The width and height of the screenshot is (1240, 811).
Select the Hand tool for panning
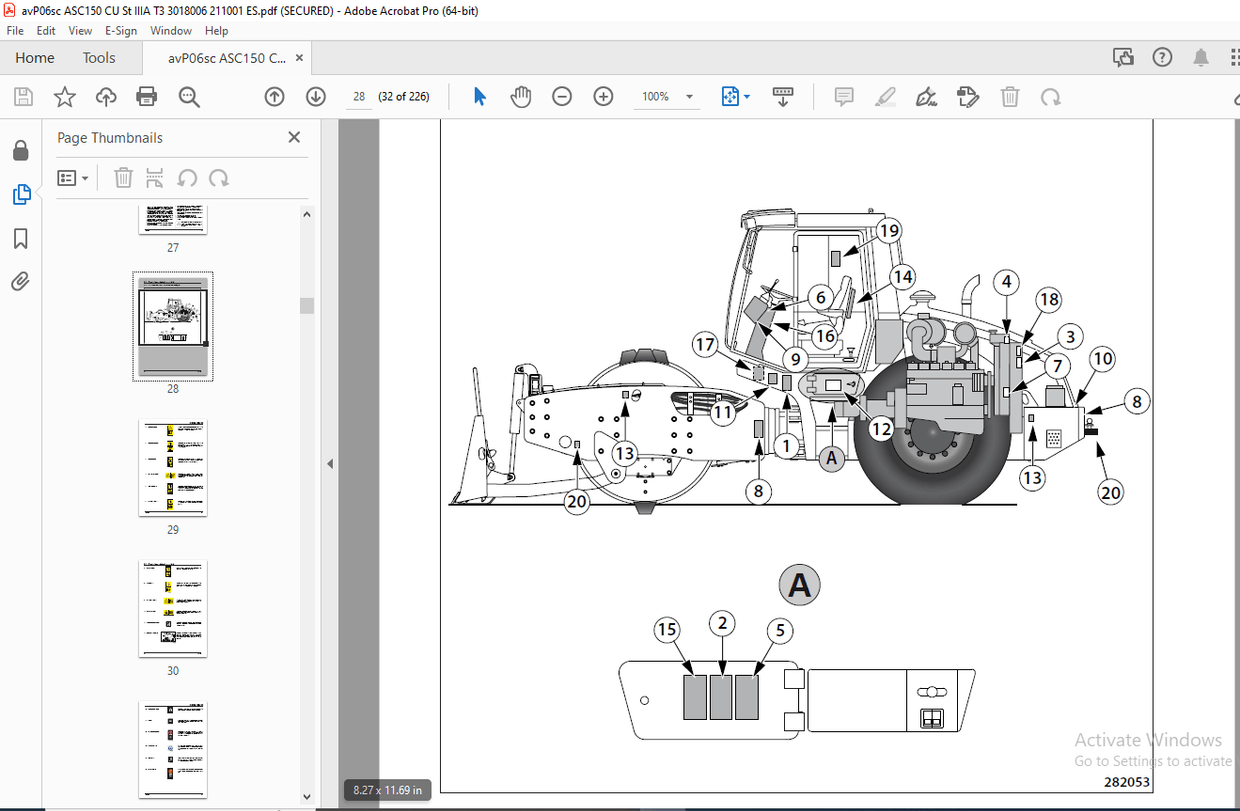(x=520, y=96)
